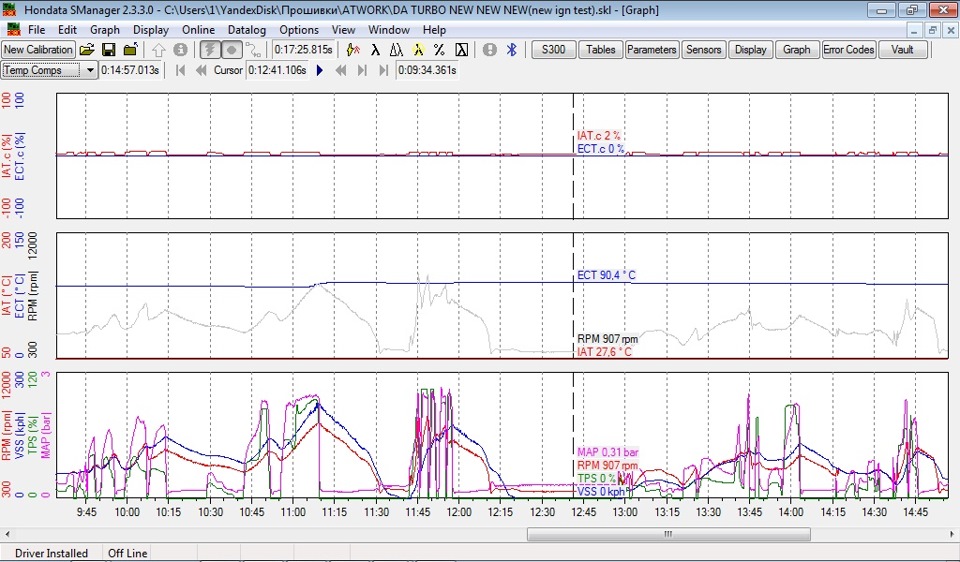The image size is (960, 562).
Task: Open the Help menu
Action: (x=434, y=29)
